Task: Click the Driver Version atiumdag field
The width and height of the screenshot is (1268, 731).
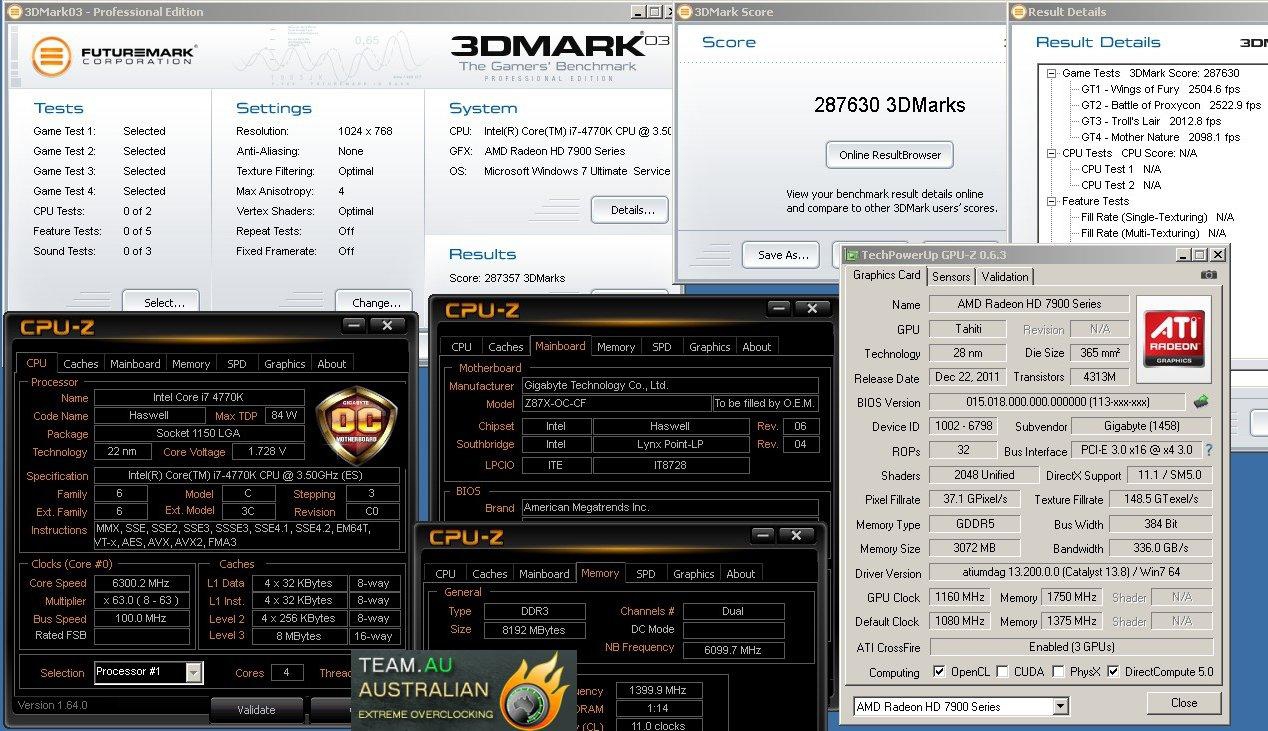Action: click(x=1071, y=573)
